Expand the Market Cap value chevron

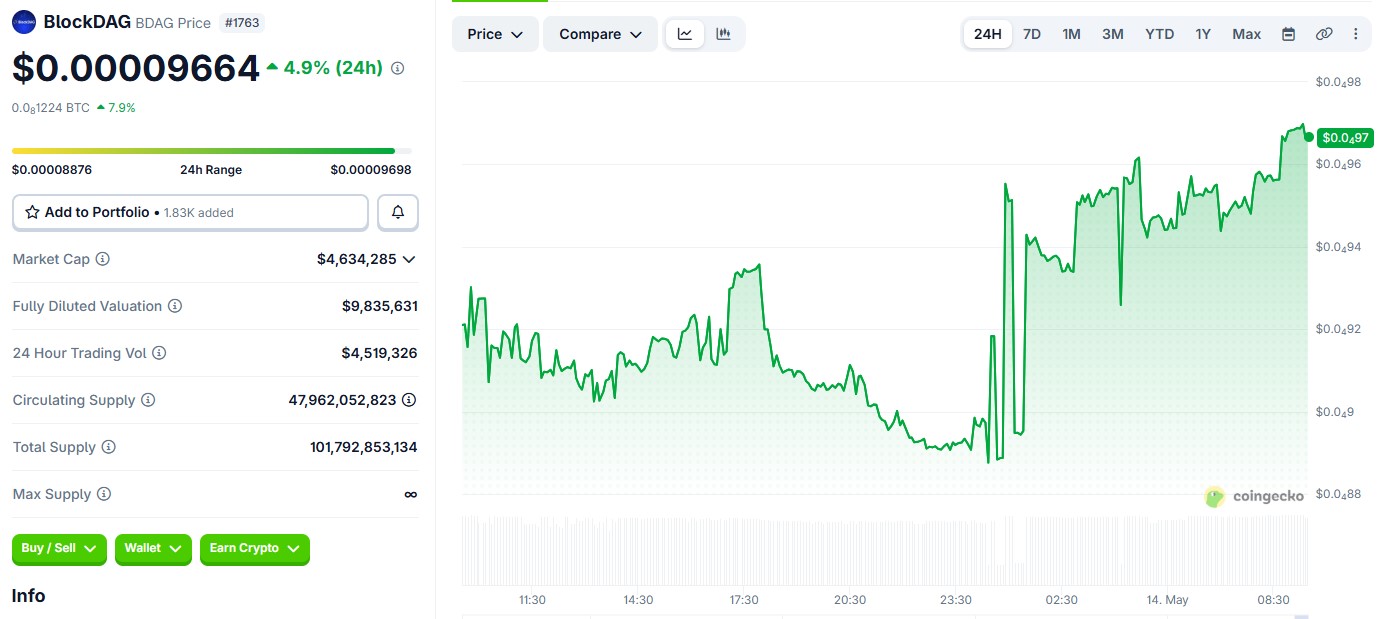(408, 259)
